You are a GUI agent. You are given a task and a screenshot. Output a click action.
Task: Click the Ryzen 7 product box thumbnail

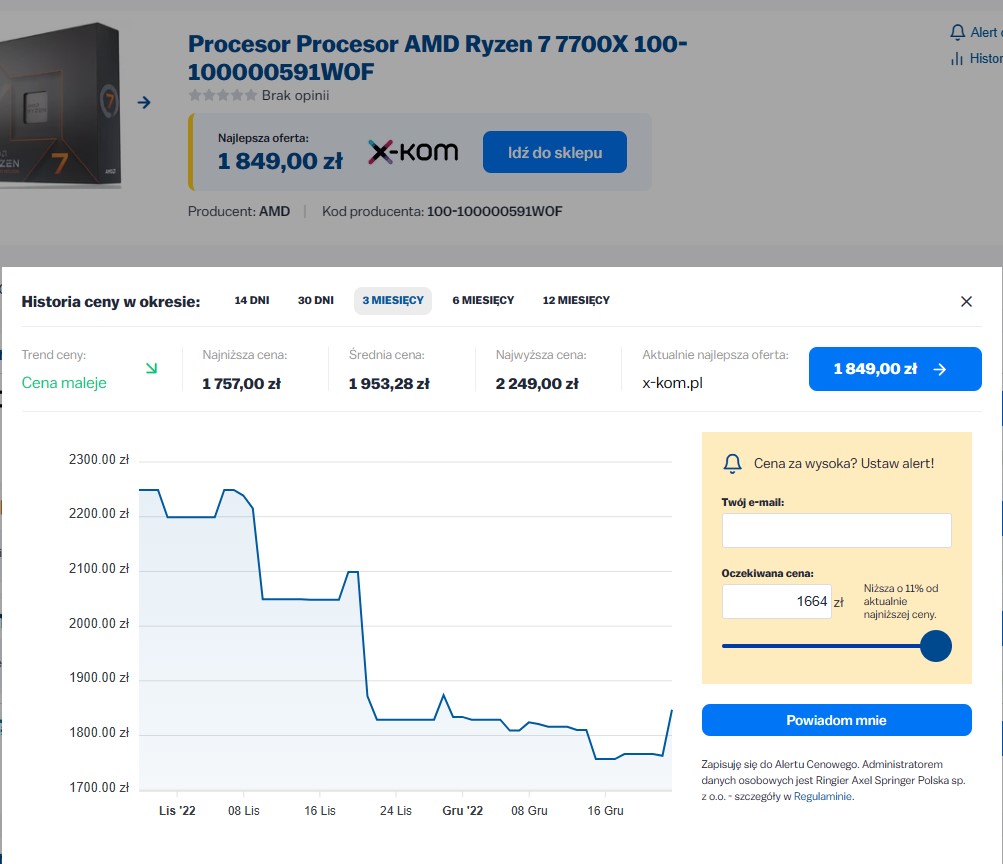pos(60,104)
